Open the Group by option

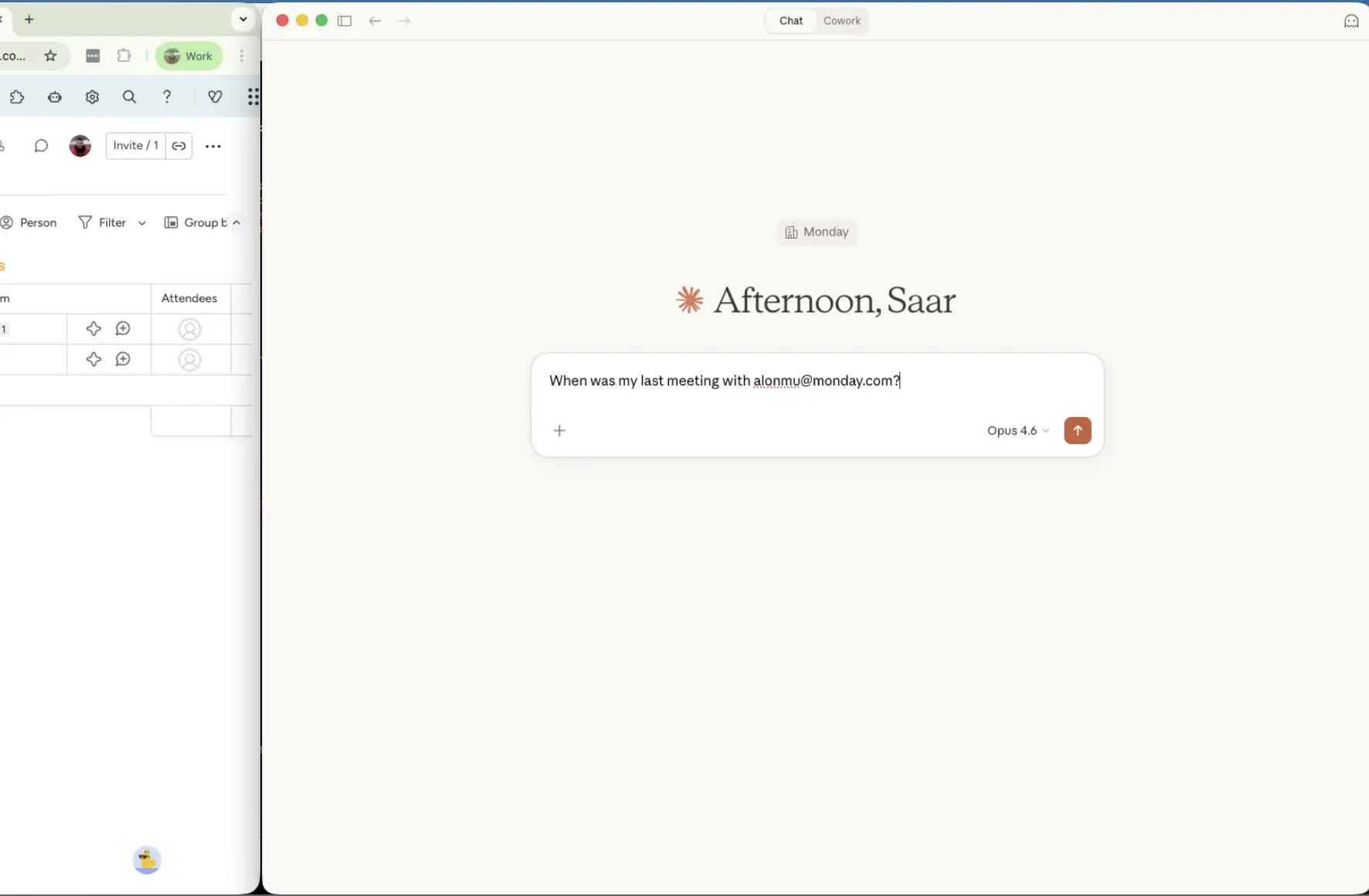coord(195,222)
